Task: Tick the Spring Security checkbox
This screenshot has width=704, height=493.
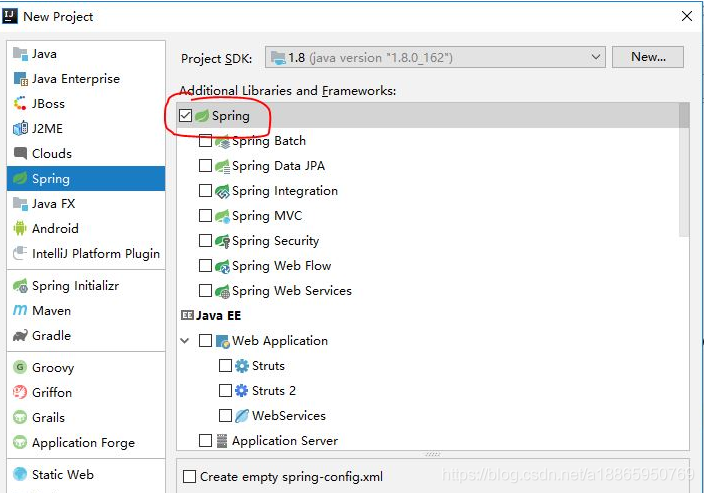Action: coord(205,241)
